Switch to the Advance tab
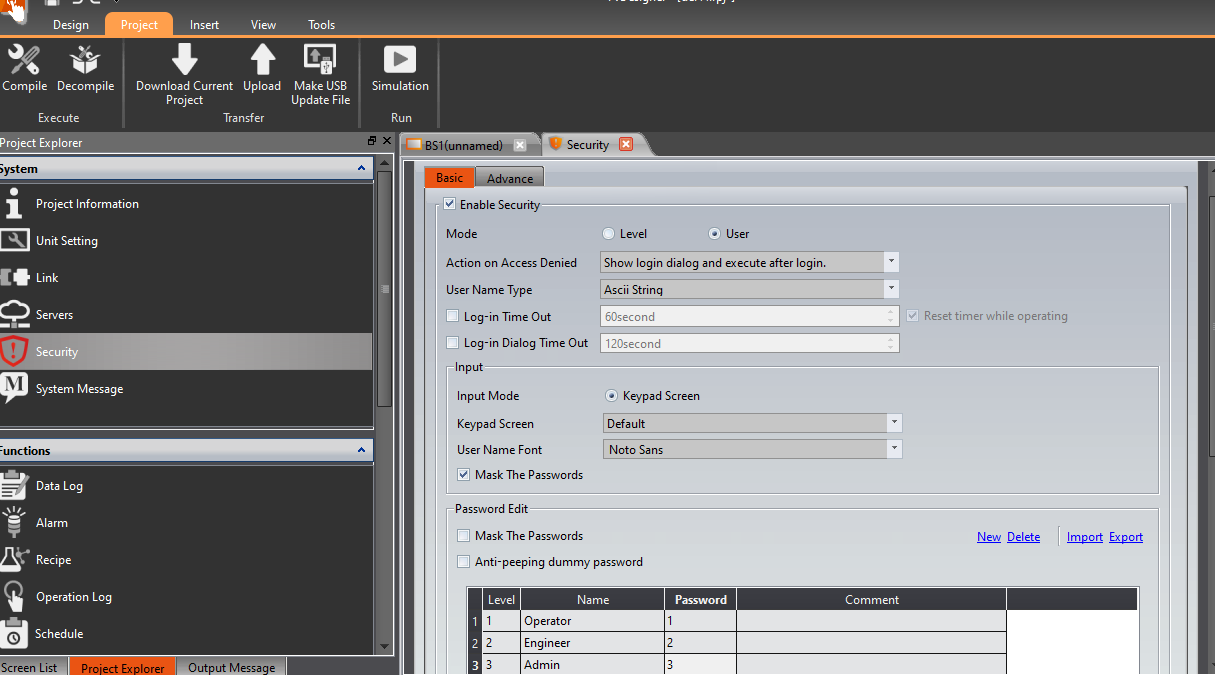Screen dimensions: 1215x675 click(x=510, y=179)
